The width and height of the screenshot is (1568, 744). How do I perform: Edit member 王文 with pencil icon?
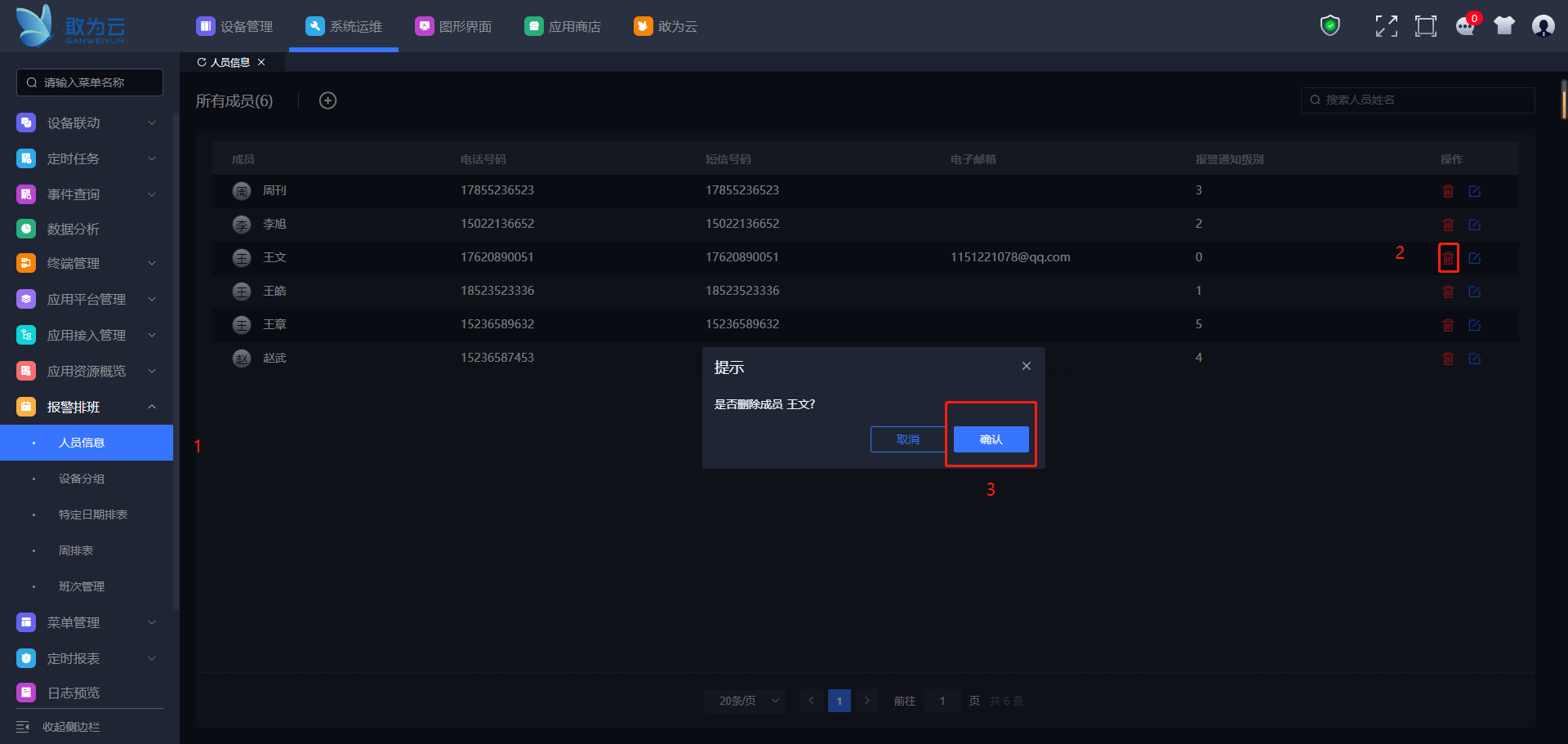(x=1474, y=258)
